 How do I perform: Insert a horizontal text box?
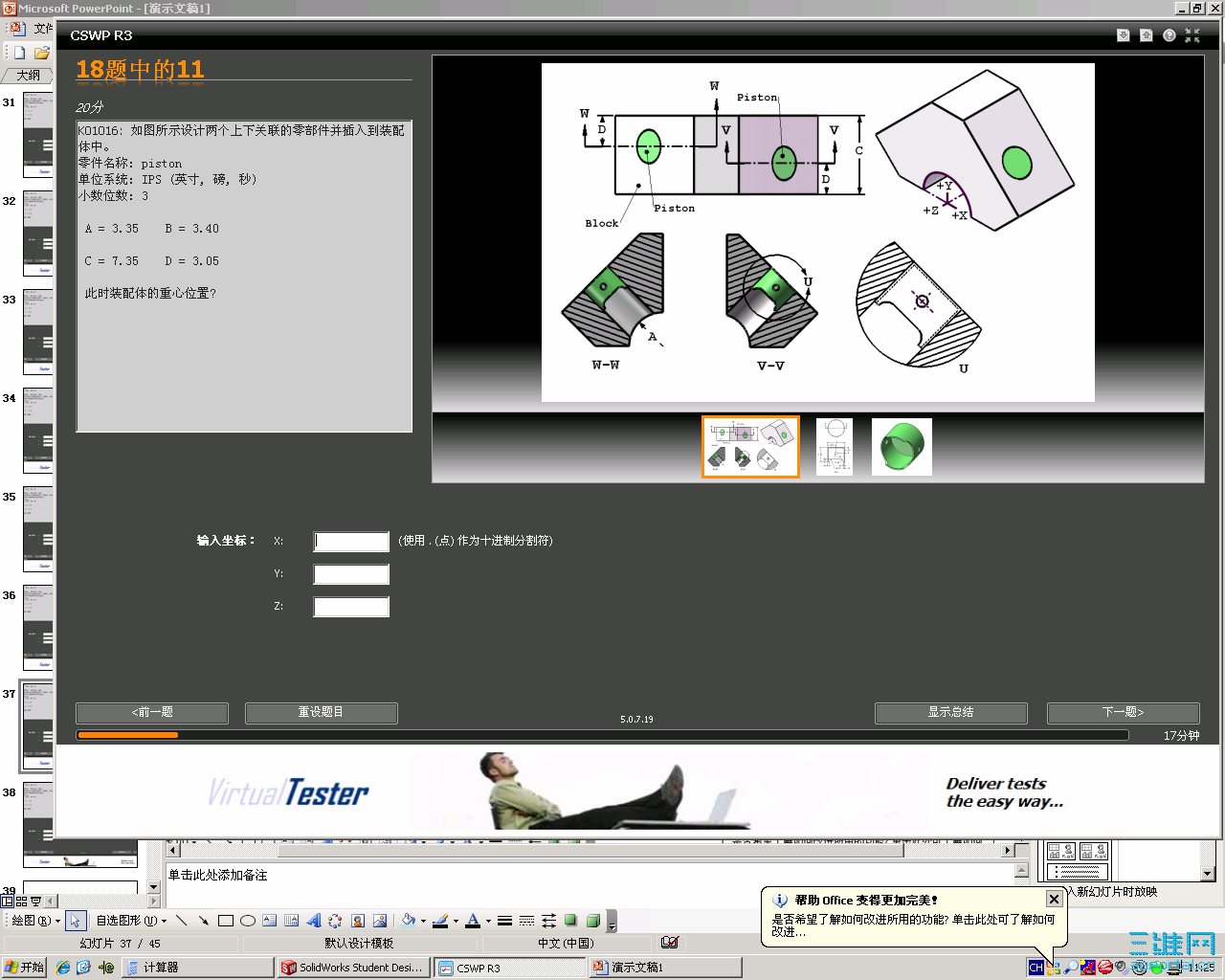click(x=270, y=921)
